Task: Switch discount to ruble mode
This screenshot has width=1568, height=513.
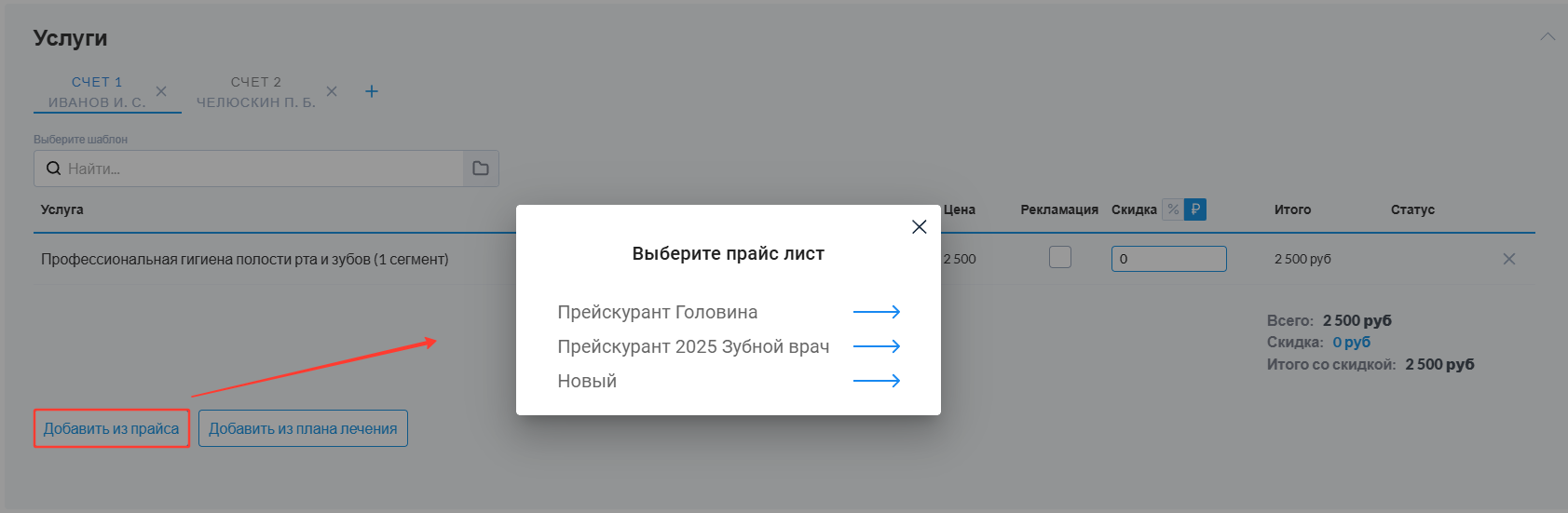Action: [1195, 209]
